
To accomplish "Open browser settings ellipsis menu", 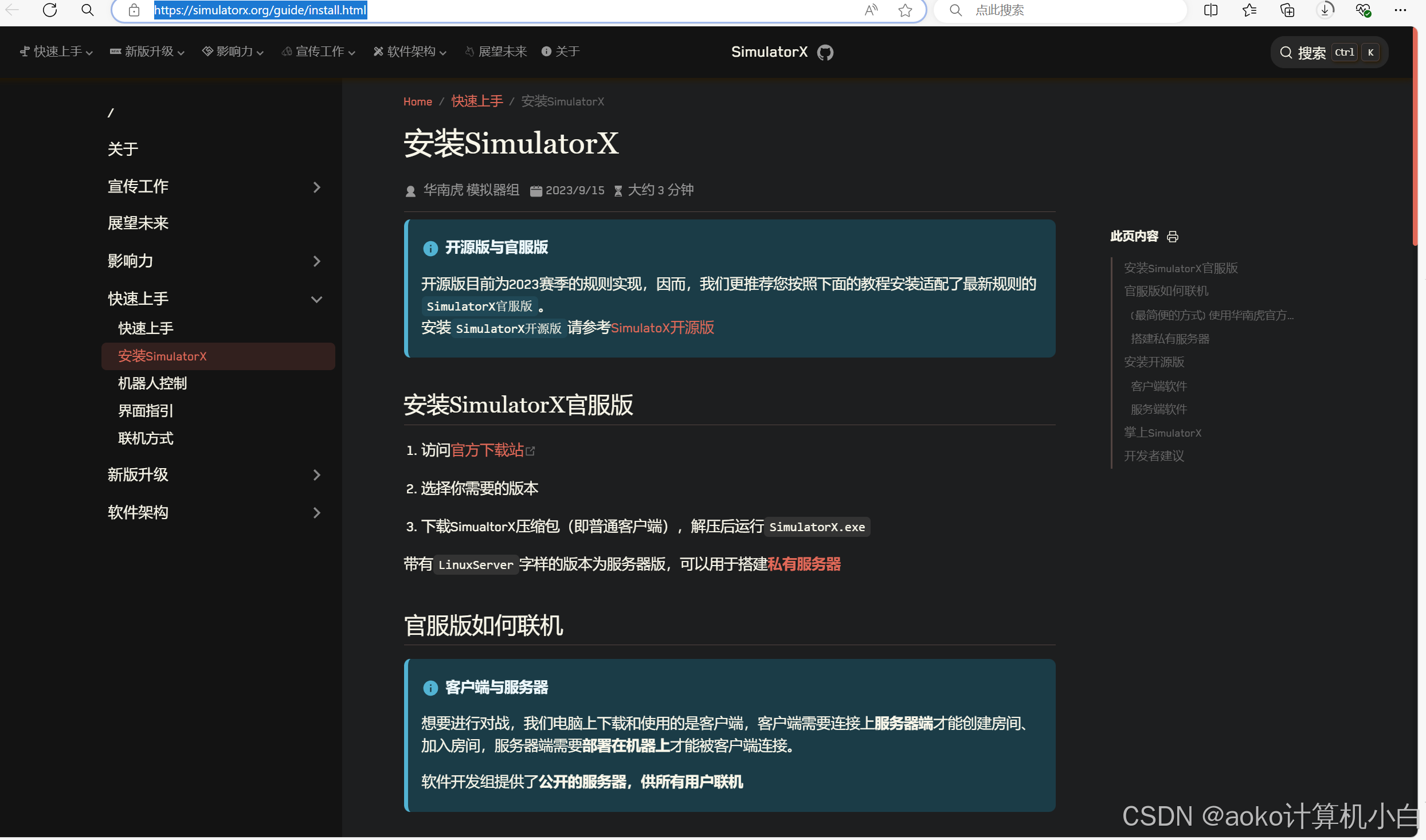I will 1400,10.
